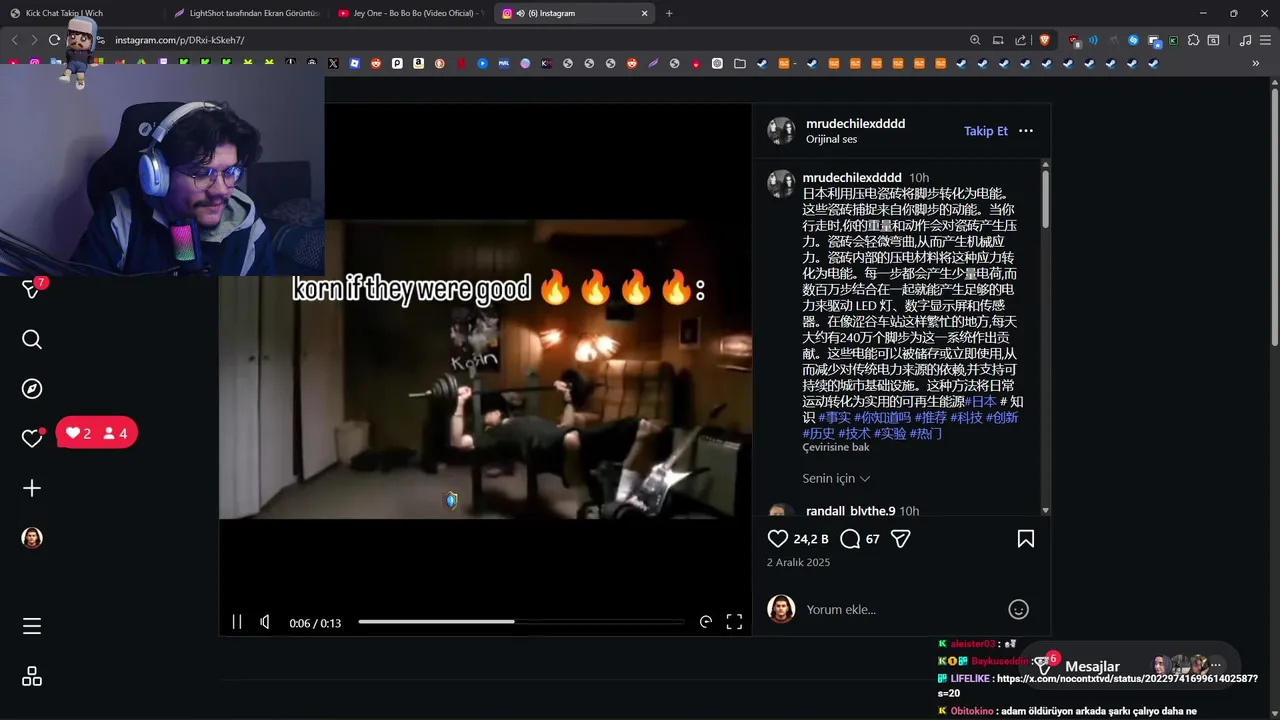Open a new browser tab
The height and width of the screenshot is (720, 1280).
point(669,13)
